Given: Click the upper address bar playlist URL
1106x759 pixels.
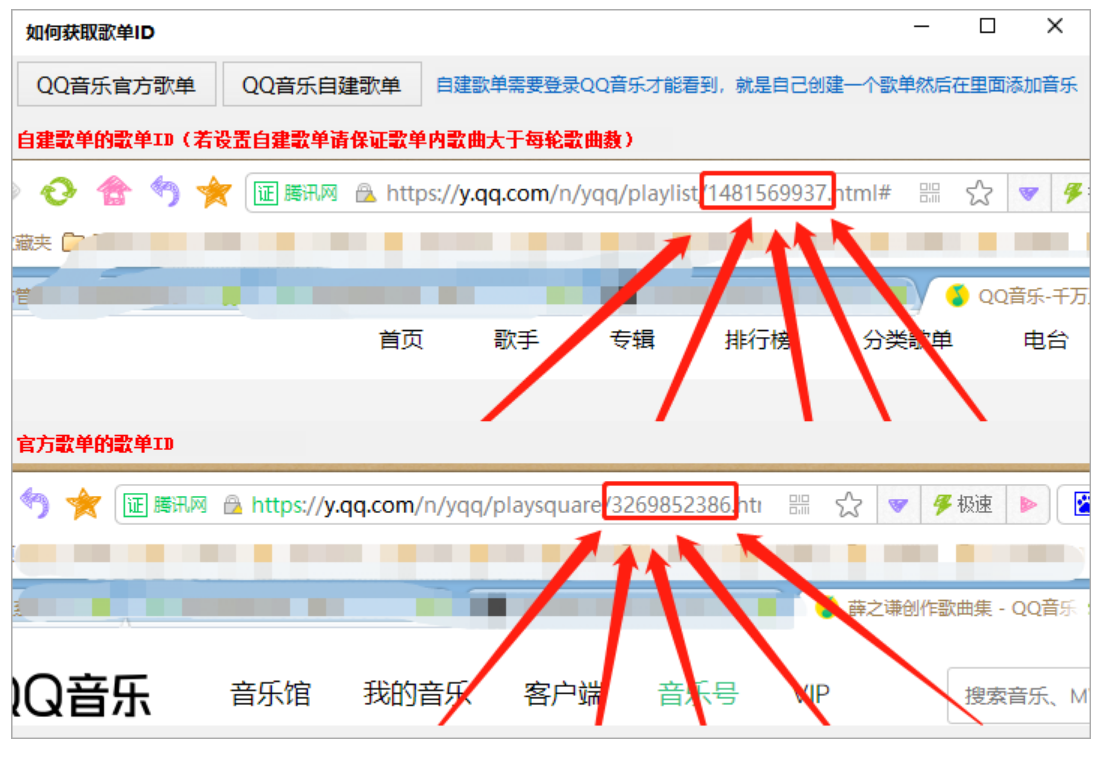Looking at the screenshot, I should tap(638, 193).
